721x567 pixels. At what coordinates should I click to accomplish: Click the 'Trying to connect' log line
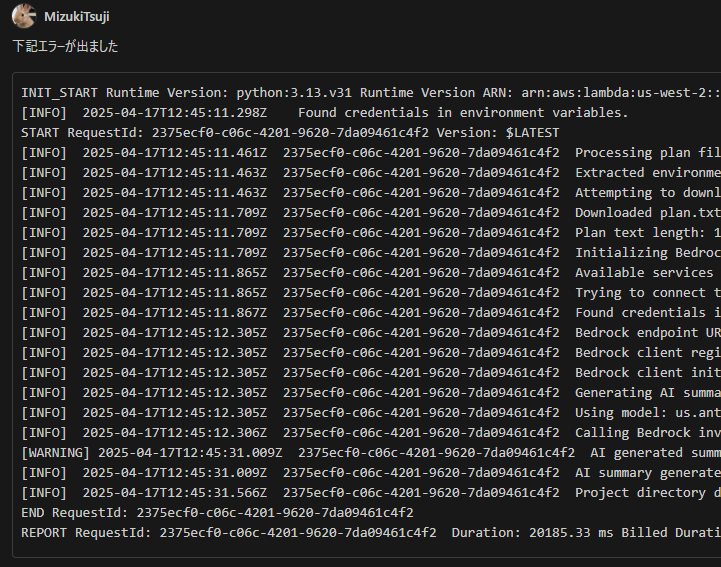point(371,293)
